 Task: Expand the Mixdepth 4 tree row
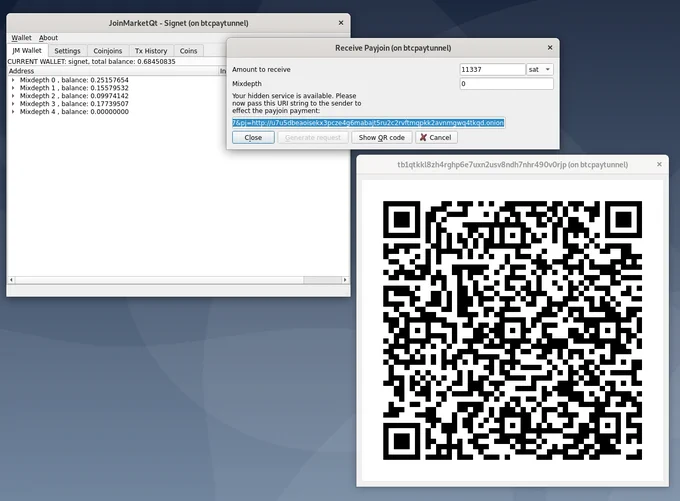pos(13,111)
